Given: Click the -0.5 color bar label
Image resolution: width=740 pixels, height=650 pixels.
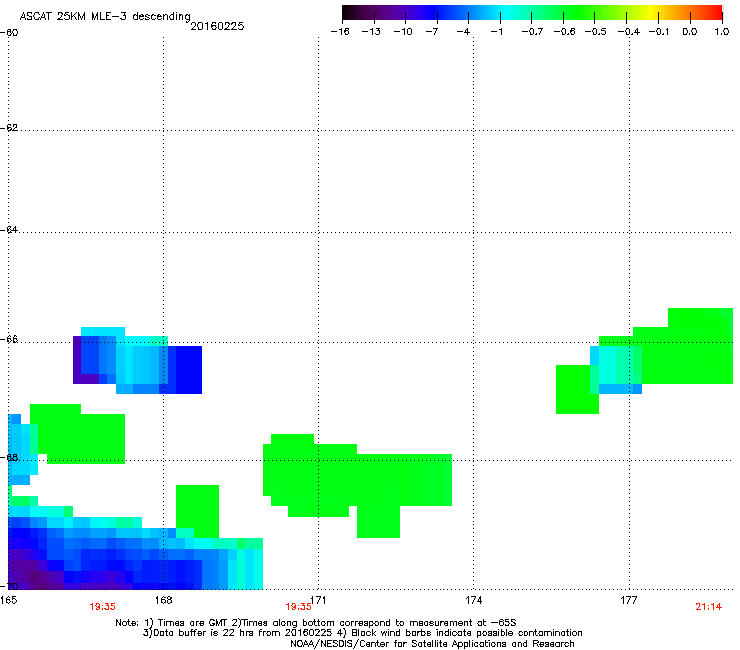Looking at the screenshot, I should (x=595, y=32).
